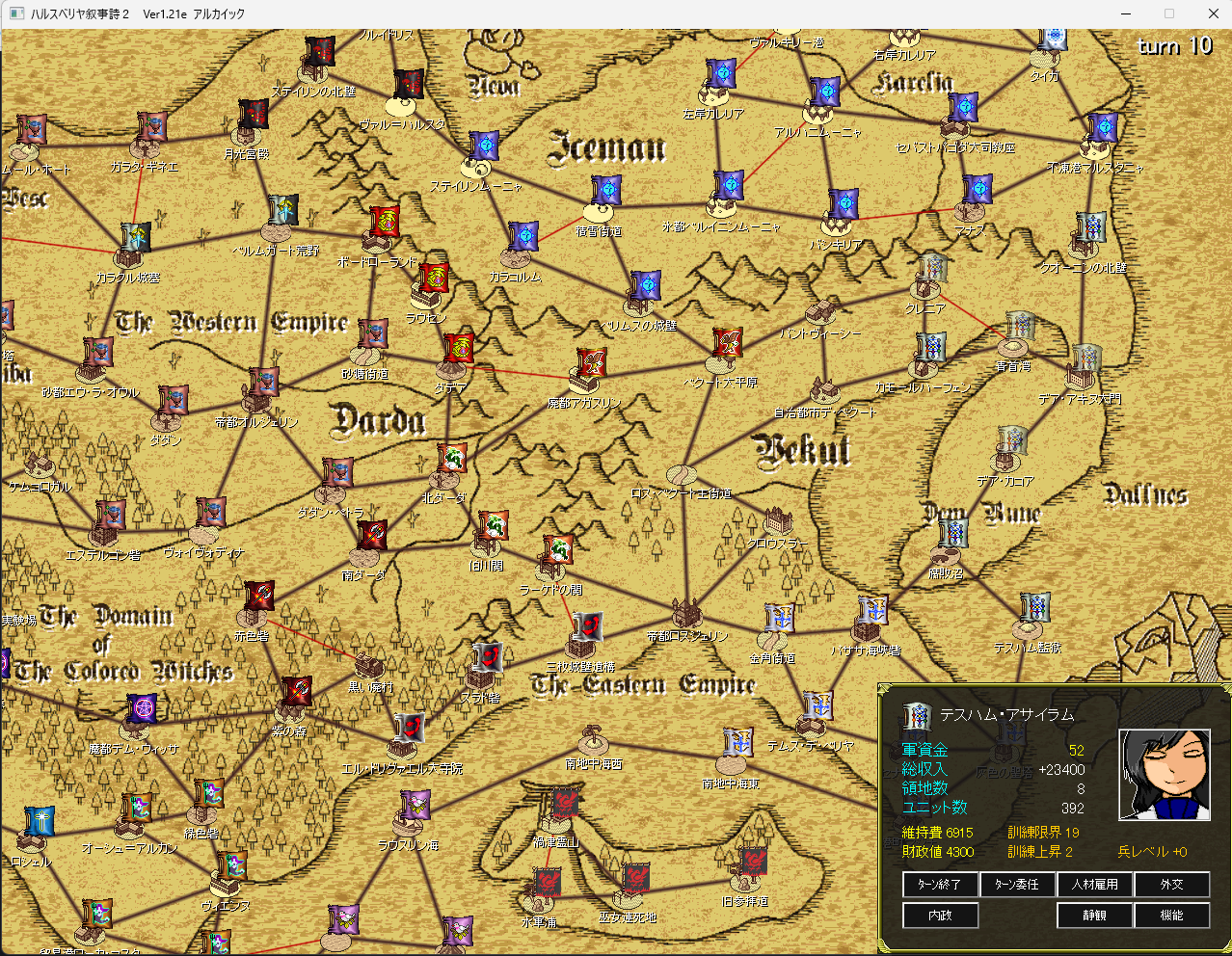Image resolution: width=1232 pixels, height=956 pixels.
Task: Select the ガラタ・ギネエ territory flag
Action: tap(152, 126)
